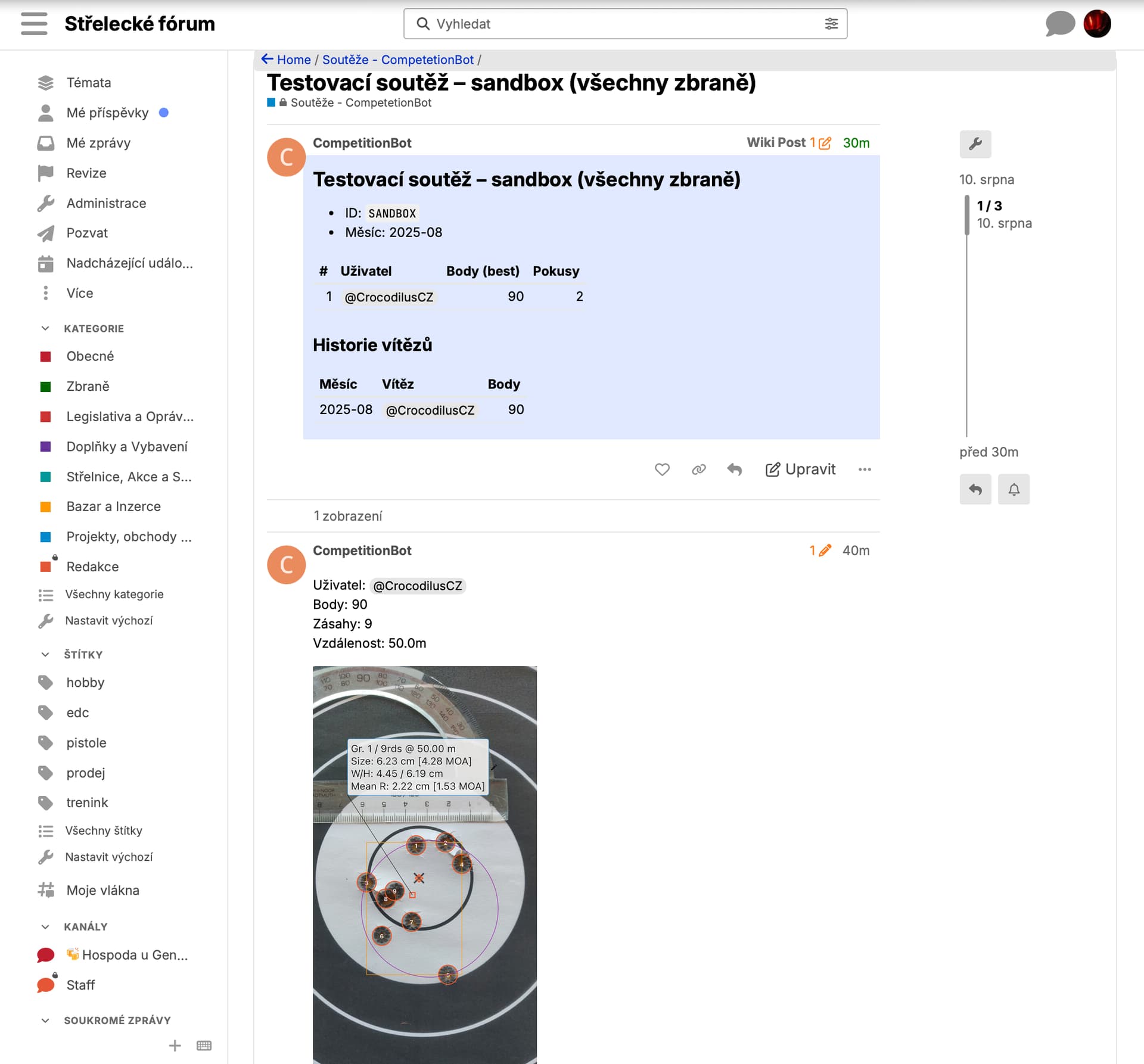Copy the post link via chain icon
Screen dimensions: 1144x1064
tap(698, 469)
